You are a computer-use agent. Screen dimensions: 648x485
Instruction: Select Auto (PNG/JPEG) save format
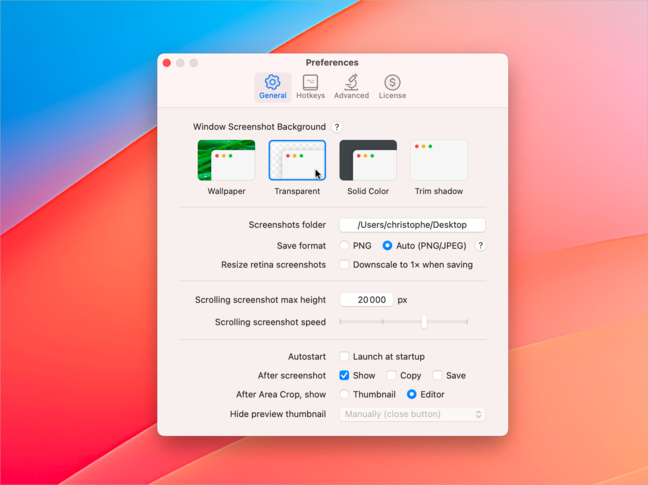(x=387, y=246)
